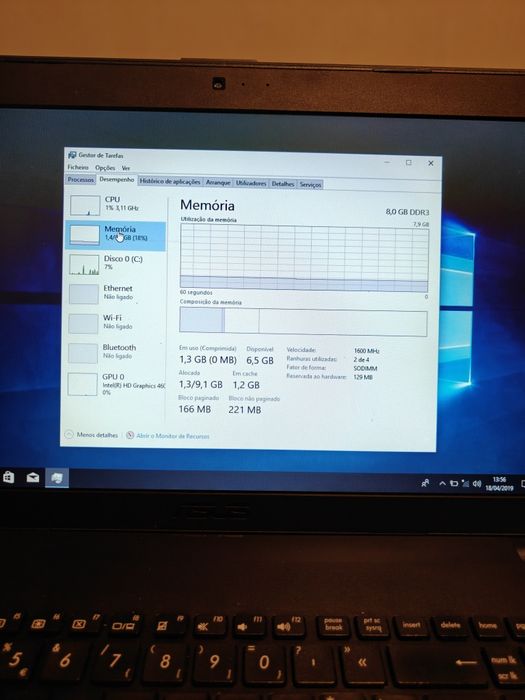Screen dimensions: 525x700
Task: Open the Ficheiro menu
Action: click(78, 167)
